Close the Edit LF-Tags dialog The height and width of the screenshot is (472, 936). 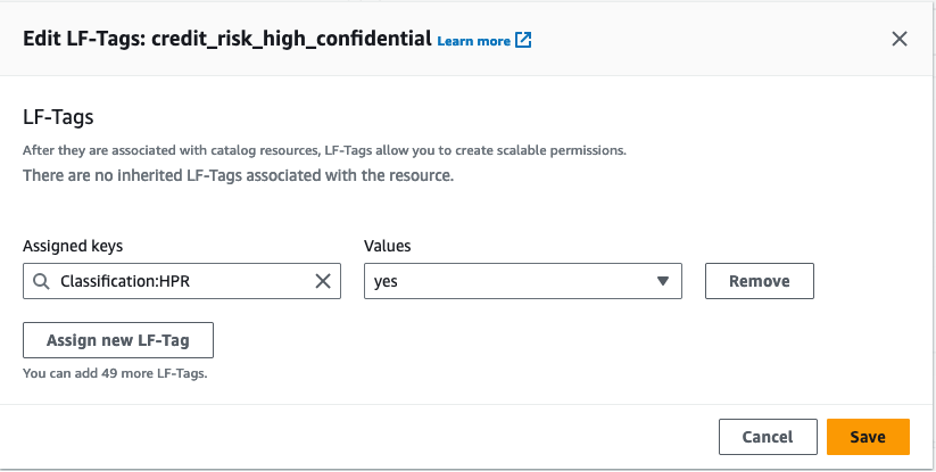coord(899,39)
